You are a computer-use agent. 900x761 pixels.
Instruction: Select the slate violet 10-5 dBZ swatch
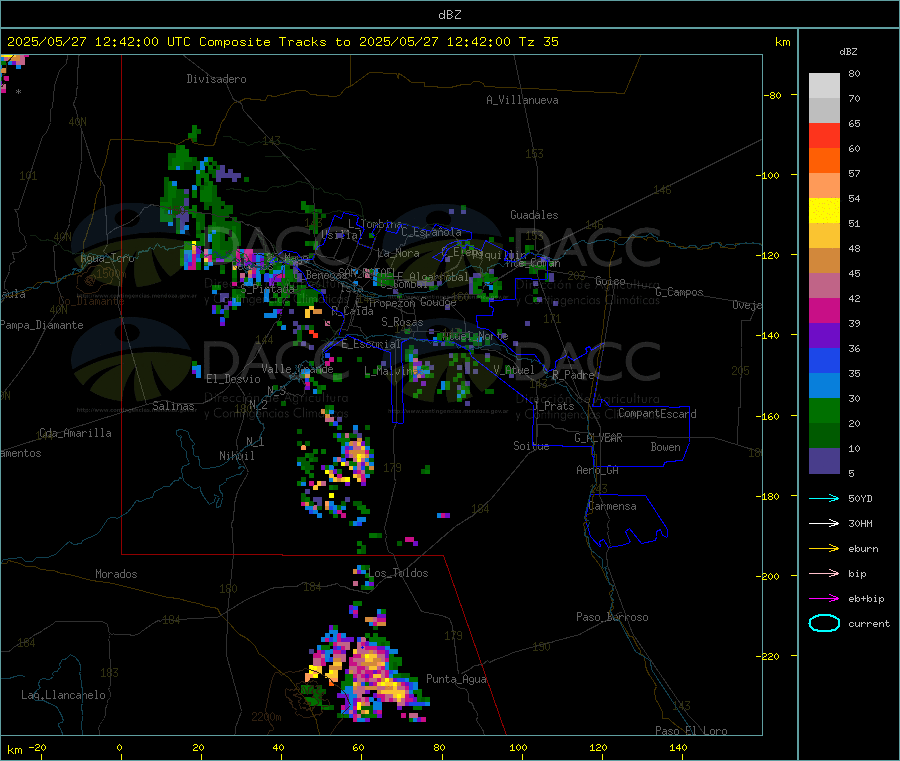pyautogui.click(x=824, y=461)
